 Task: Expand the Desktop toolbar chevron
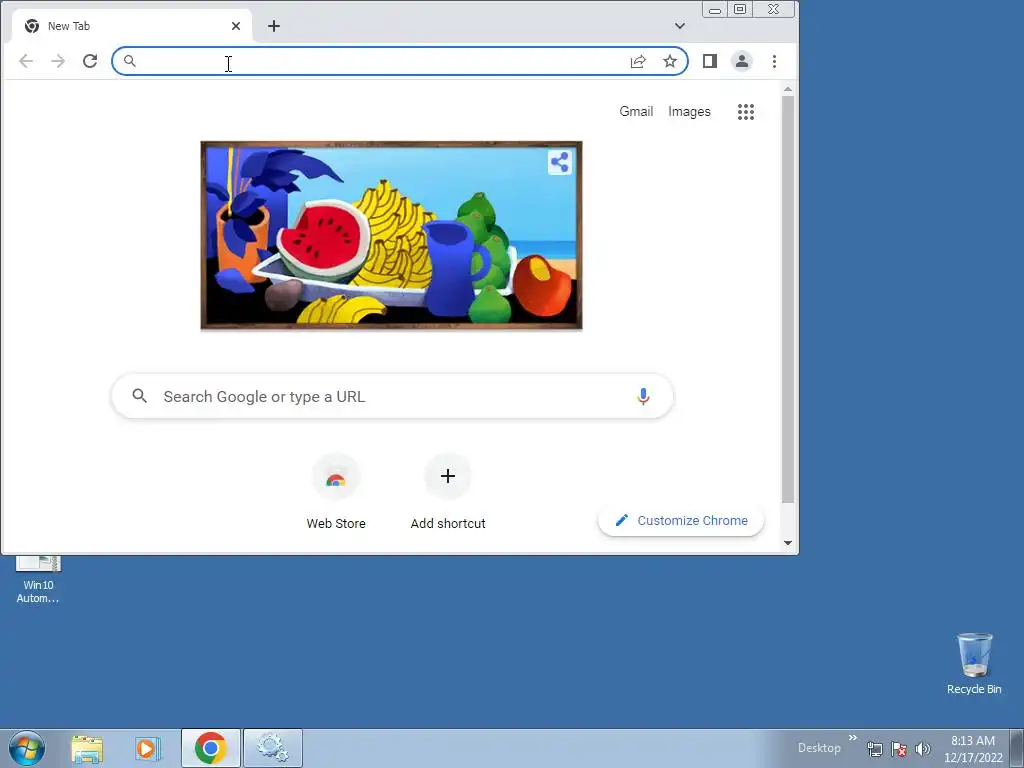(853, 738)
